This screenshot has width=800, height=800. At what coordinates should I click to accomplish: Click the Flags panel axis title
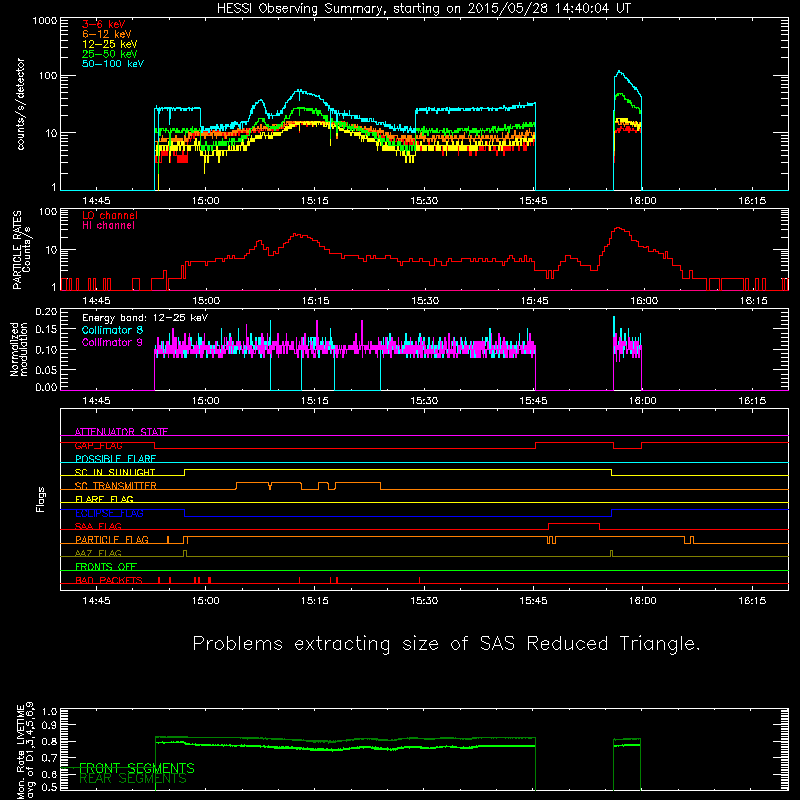tap(41, 499)
